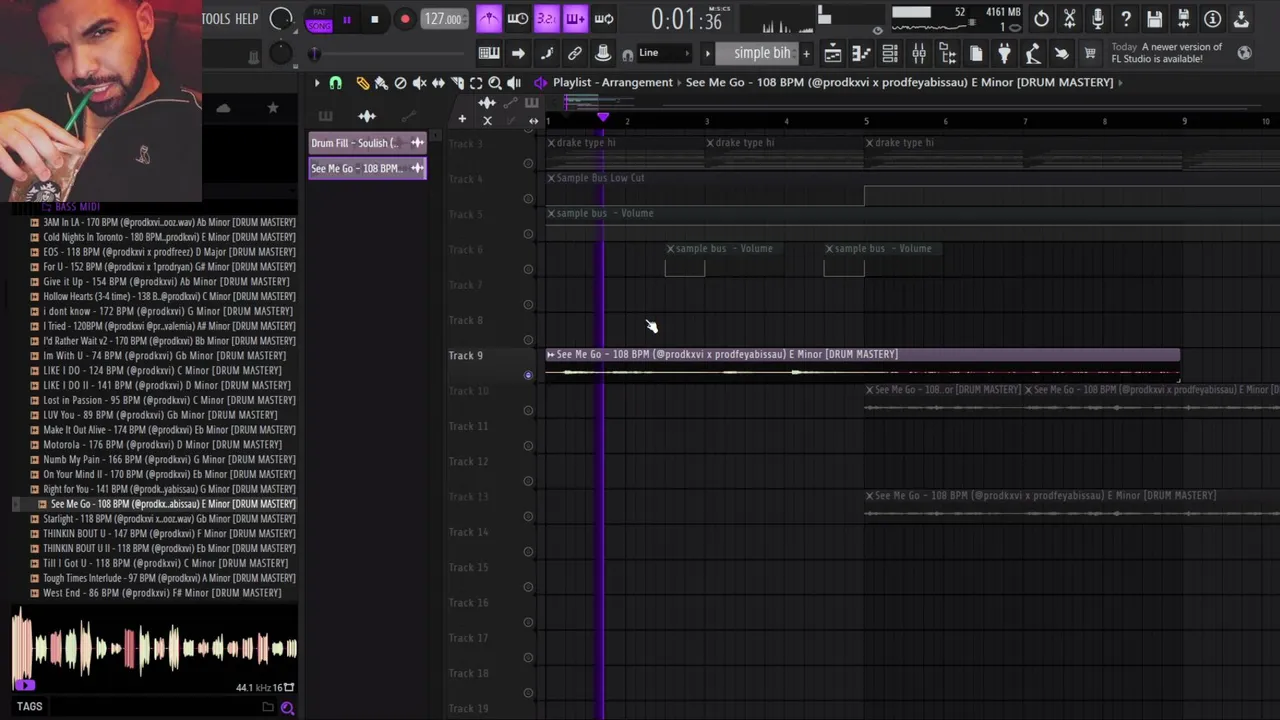The image size is (1280, 720).
Task: Click the one-click audio recording microphone
Action: coord(1098,19)
